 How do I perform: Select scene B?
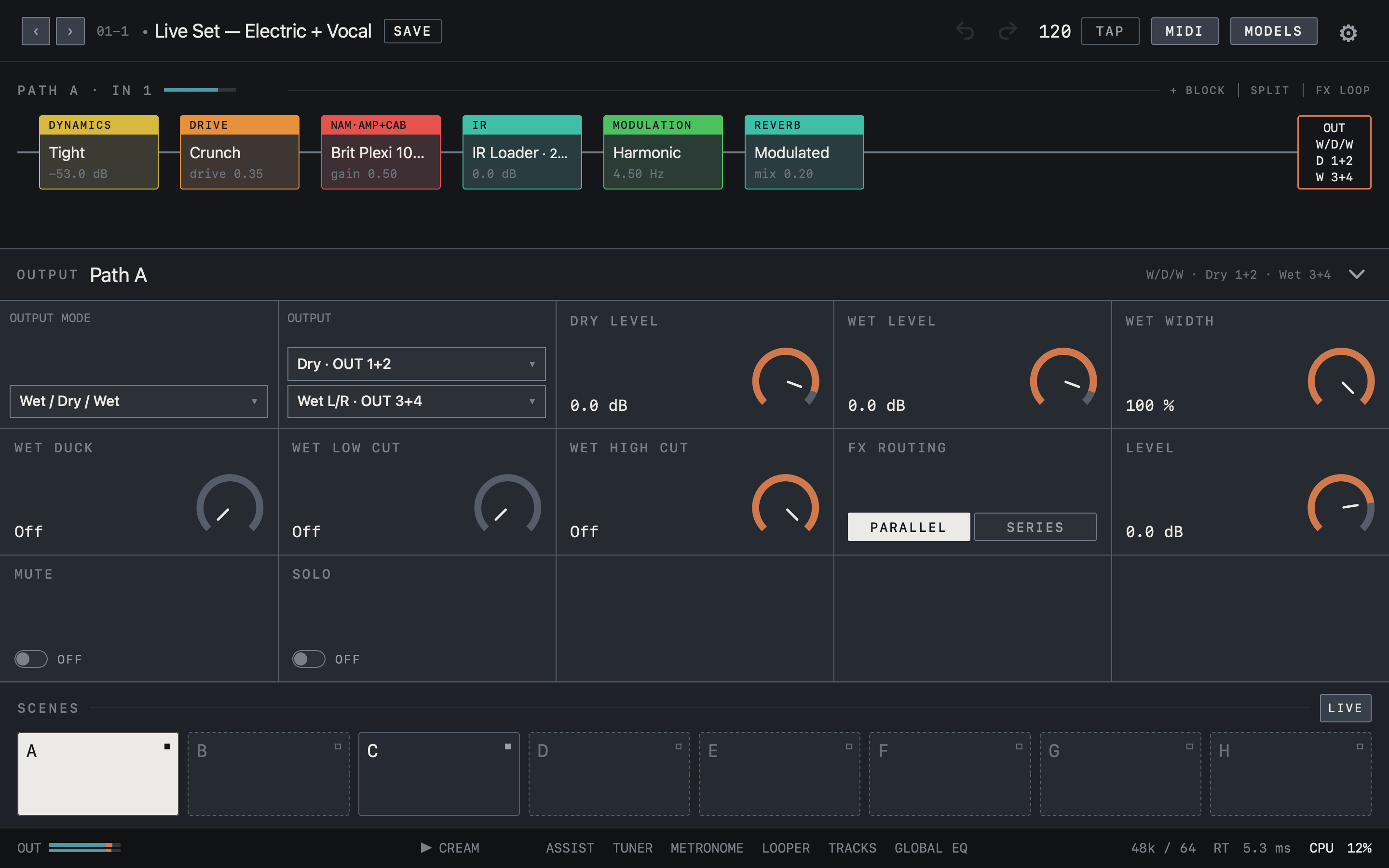tap(269, 773)
